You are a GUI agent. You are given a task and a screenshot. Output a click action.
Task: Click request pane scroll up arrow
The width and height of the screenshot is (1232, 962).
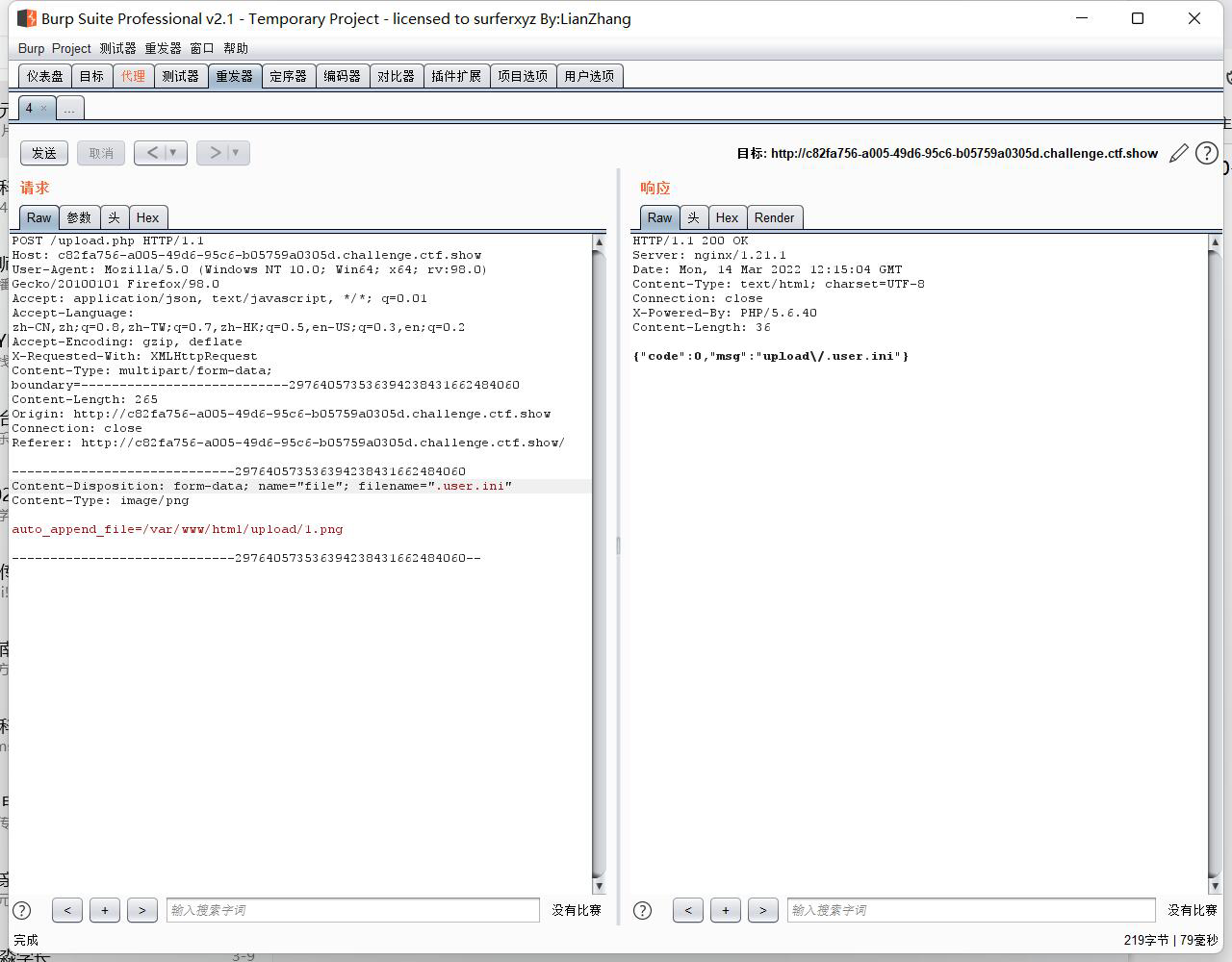[x=599, y=242]
